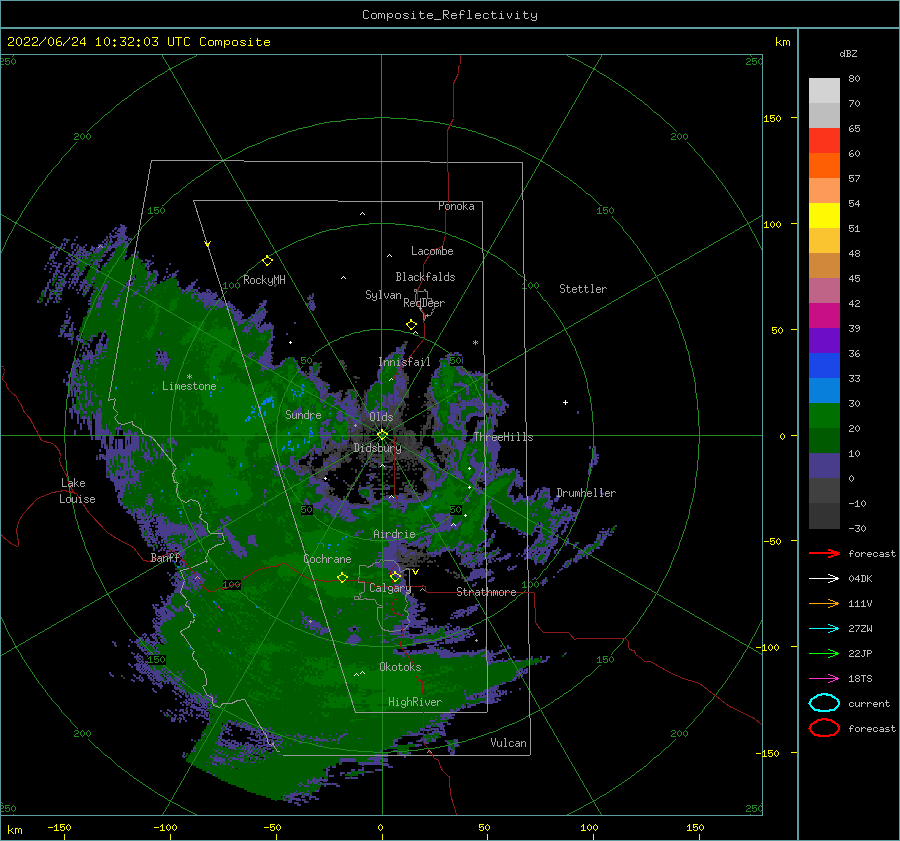Select the magenta 18TS arrow icon
Screen dimensions: 900x841
pyautogui.click(x=824, y=679)
